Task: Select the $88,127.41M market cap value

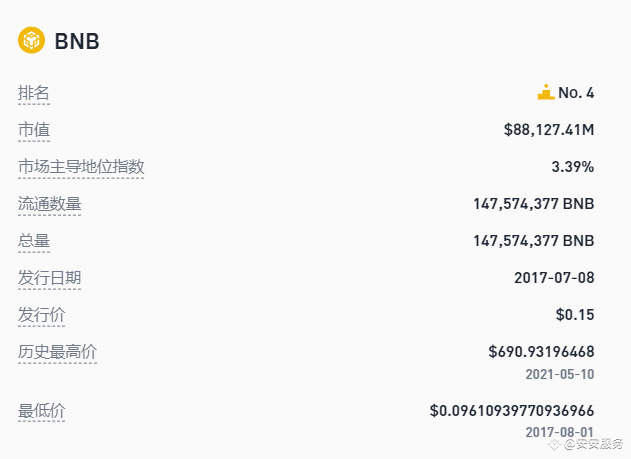Action: (x=549, y=130)
